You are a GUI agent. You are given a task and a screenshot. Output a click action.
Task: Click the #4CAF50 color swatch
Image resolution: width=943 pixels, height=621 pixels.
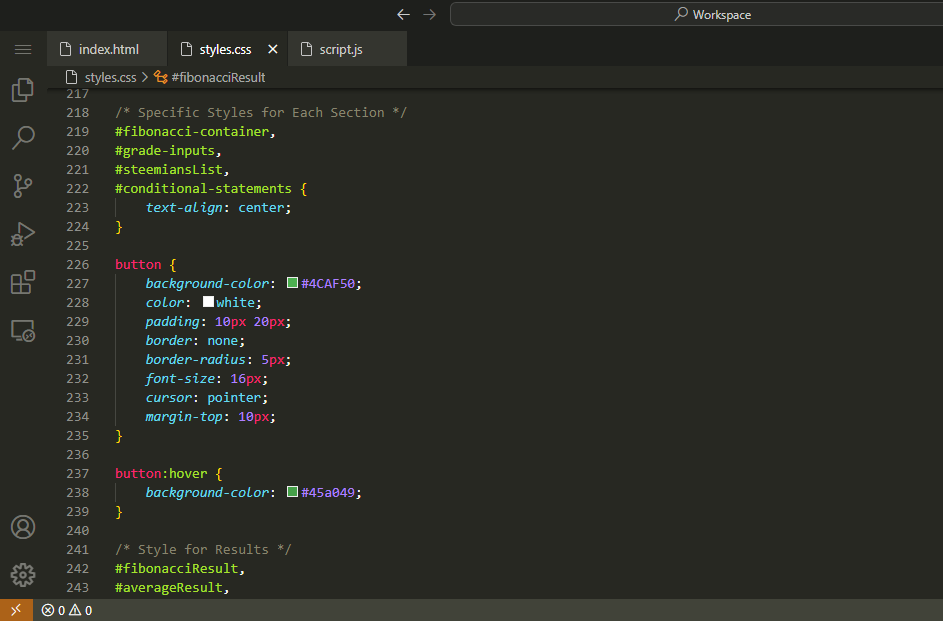click(x=292, y=284)
